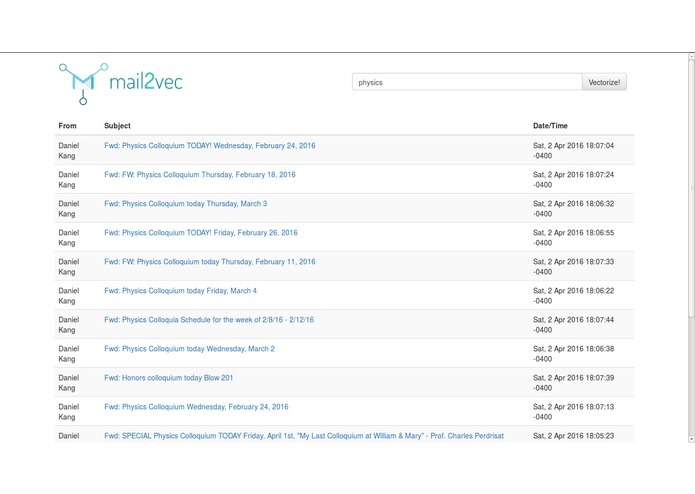Open 'Physics Colloquium today Thursday, March 3' email
Screen dimensions: 695x494
pos(186,204)
